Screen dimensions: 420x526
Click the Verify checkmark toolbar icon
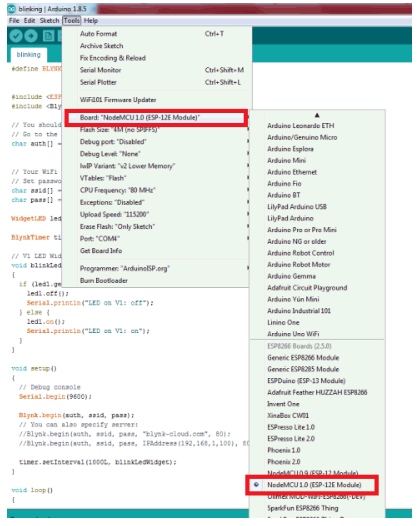(16, 36)
